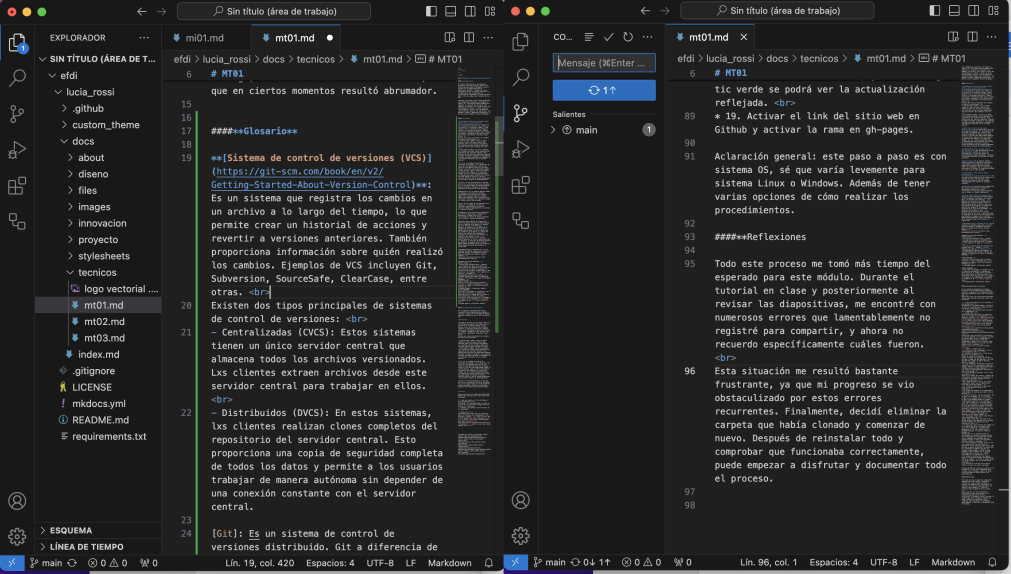Screen dimensions: 1011x574
Task: Toggle secondary sidebar in left window title bar
Action: tap(470, 12)
